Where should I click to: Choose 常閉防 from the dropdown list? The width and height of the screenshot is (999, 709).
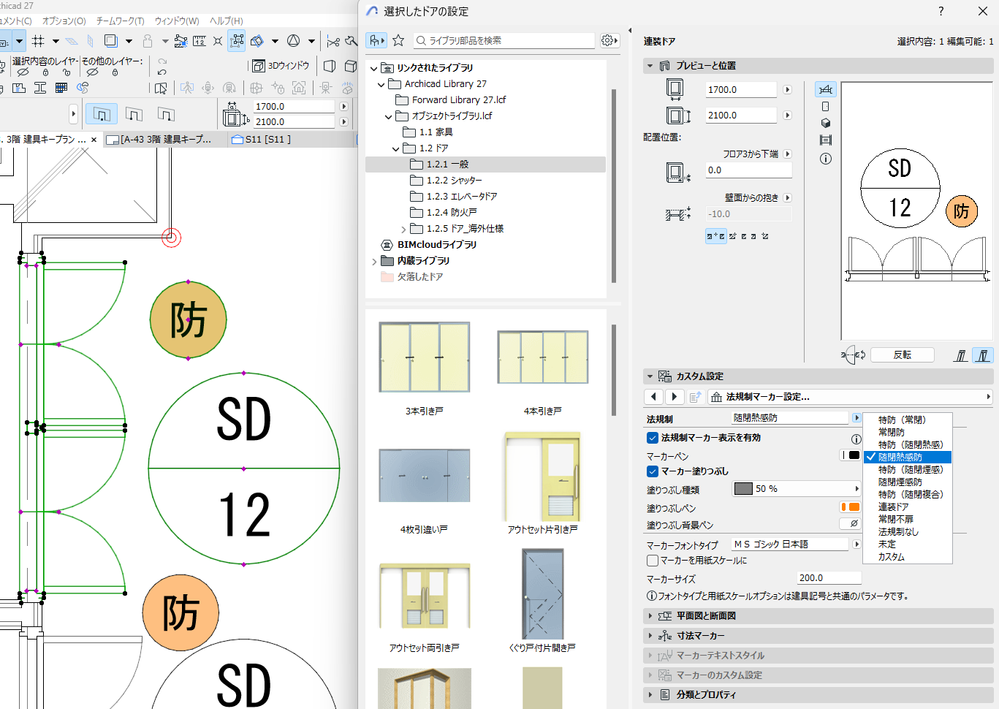tap(892, 432)
